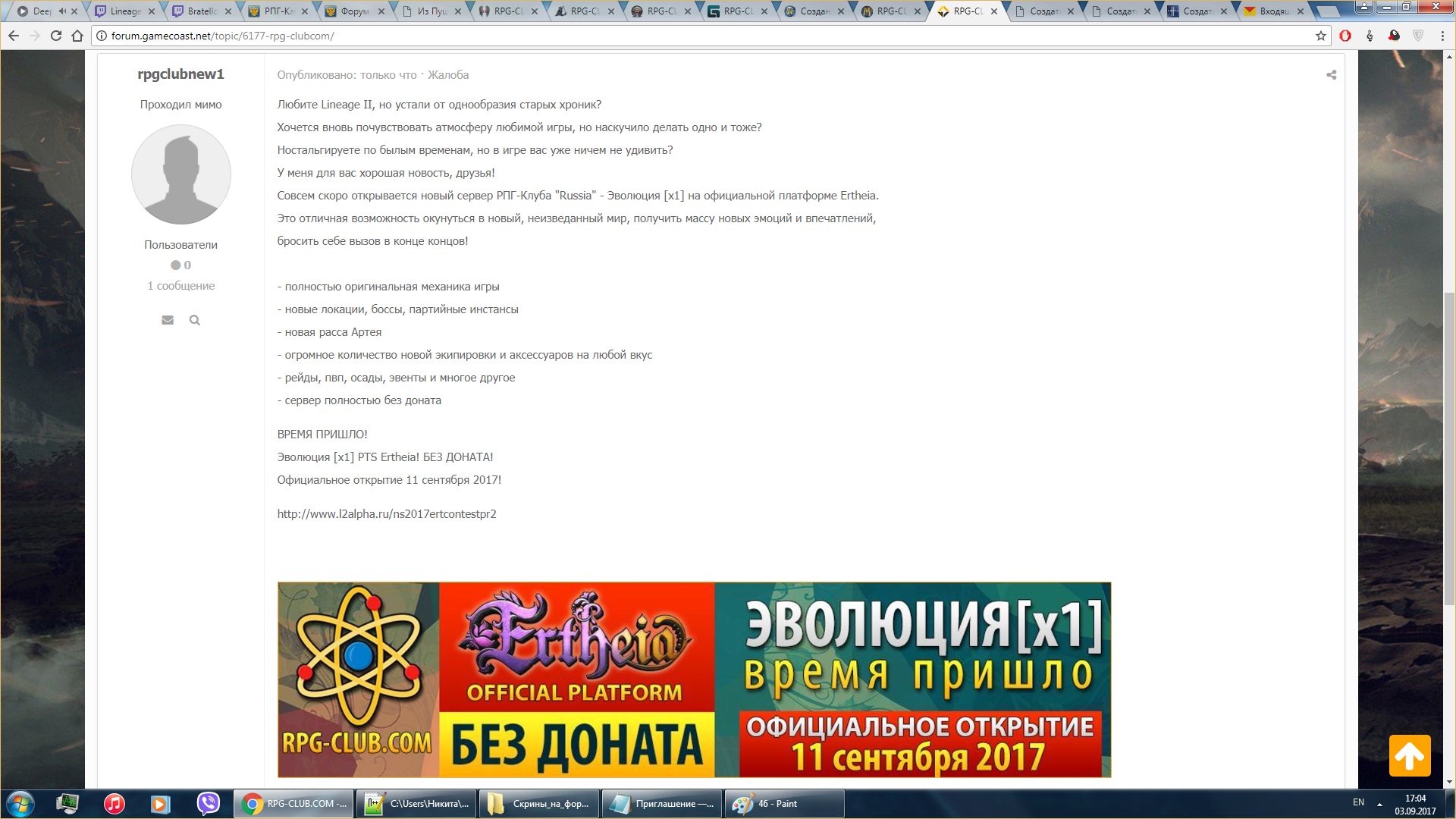Viewport: 1456px width, 819px height.
Task: Find rpgclubnew1's content with the magnifier icon
Action: [x=195, y=320]
